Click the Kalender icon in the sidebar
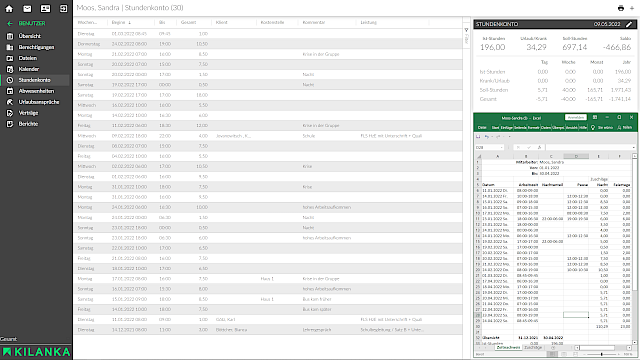The height and width of the screenshot is (360, 640). [x=10, y=69]
